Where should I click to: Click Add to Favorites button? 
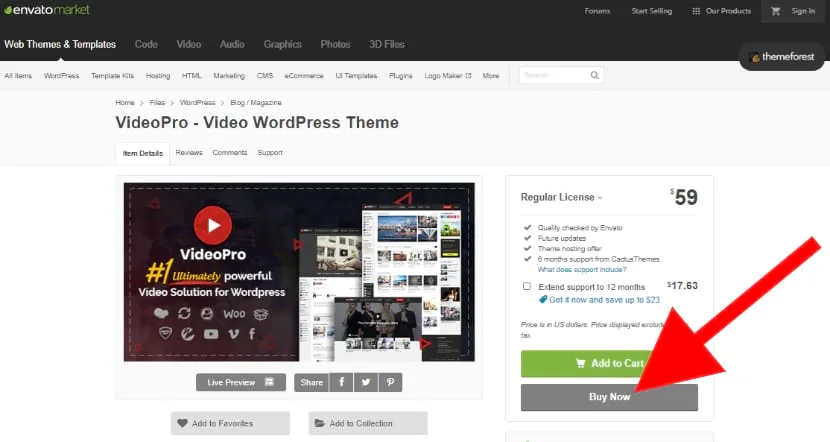click(x=230, y=423)
